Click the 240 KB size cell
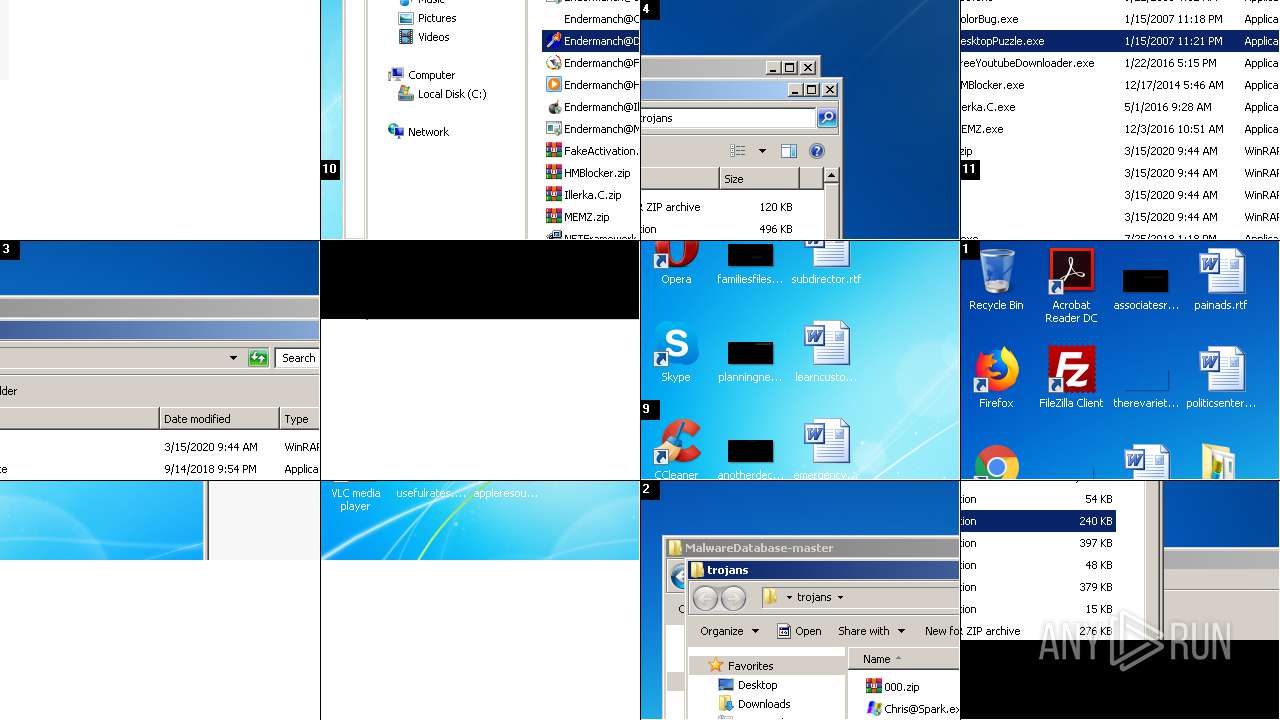Screen dimensions: 1280x720 tap(1098, 521)
